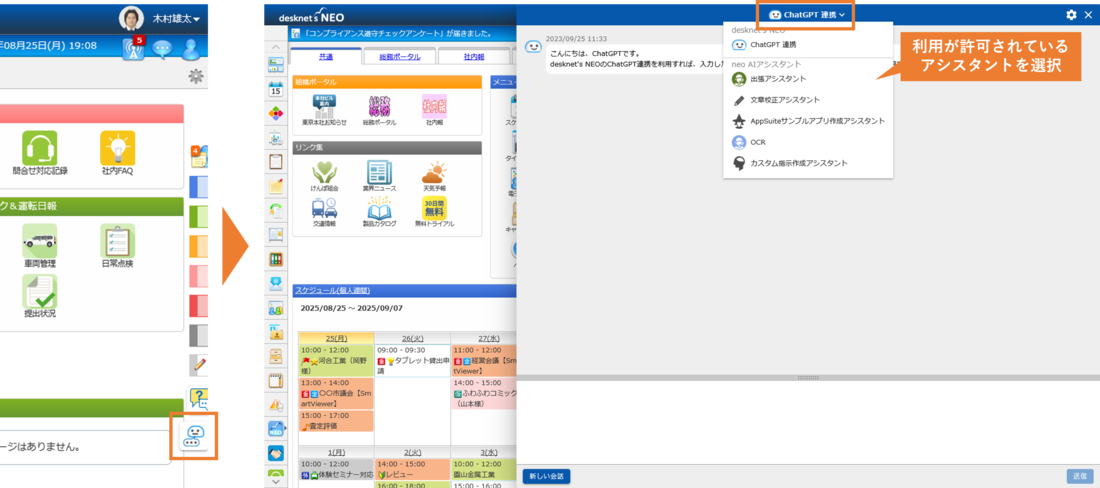1100x488 pixels.
Task: Open the 業界ニュース newspaper icon
Action: coord(379,172)
